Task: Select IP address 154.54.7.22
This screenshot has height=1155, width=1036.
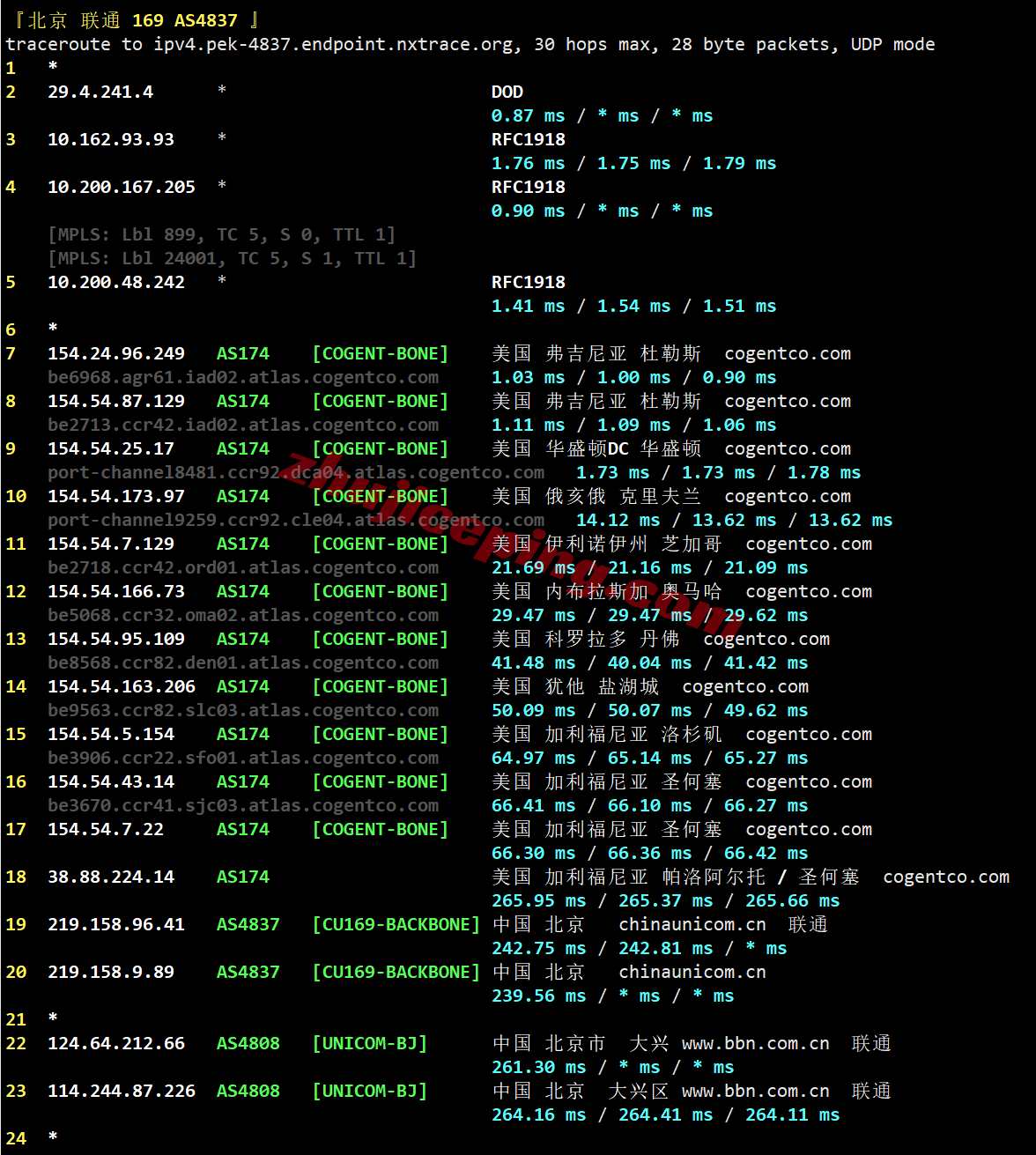Action: [x=106, y=829]
